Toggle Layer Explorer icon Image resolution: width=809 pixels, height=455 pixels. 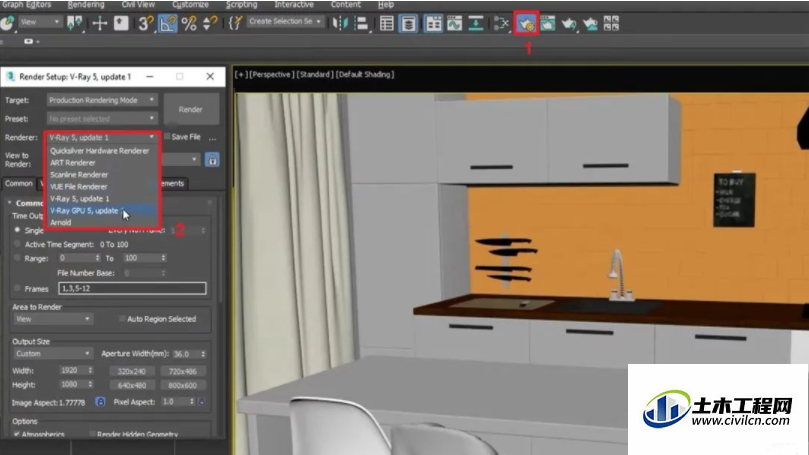point(408,23)
